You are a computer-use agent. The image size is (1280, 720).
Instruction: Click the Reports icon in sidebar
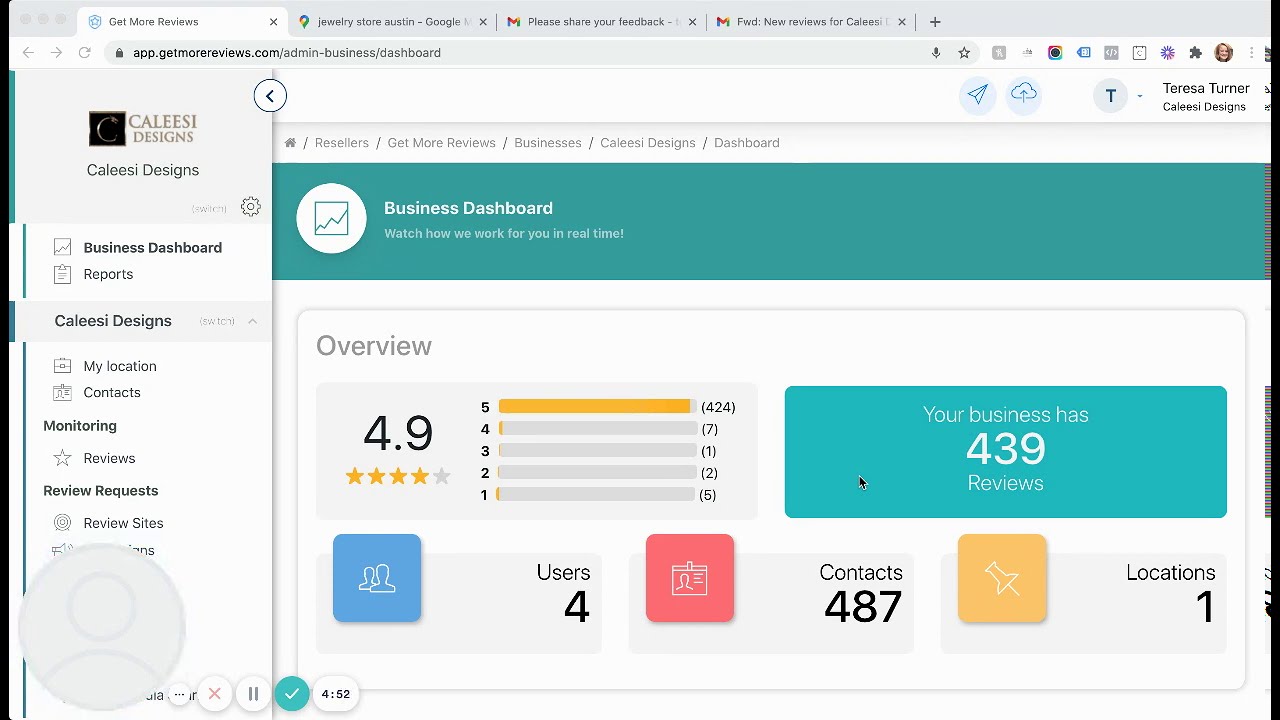(x=62, y=274)
